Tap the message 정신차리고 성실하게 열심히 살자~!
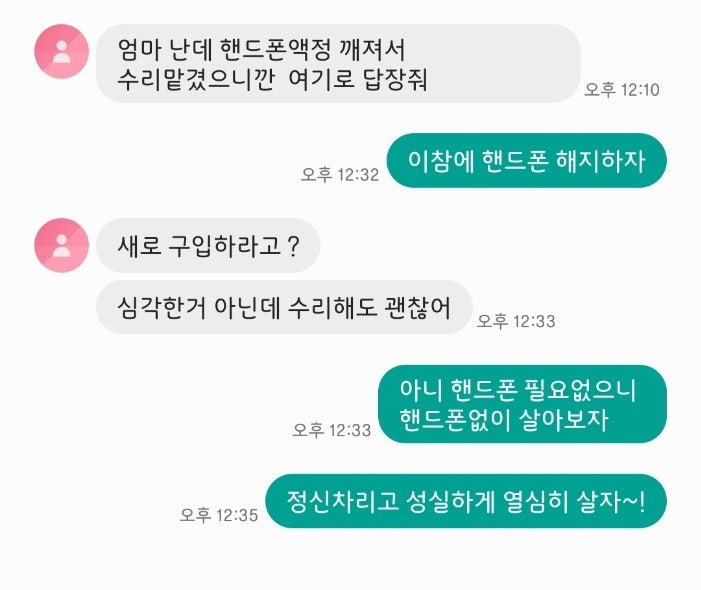The height and width of the screenshot is (590, 701). 466,501
